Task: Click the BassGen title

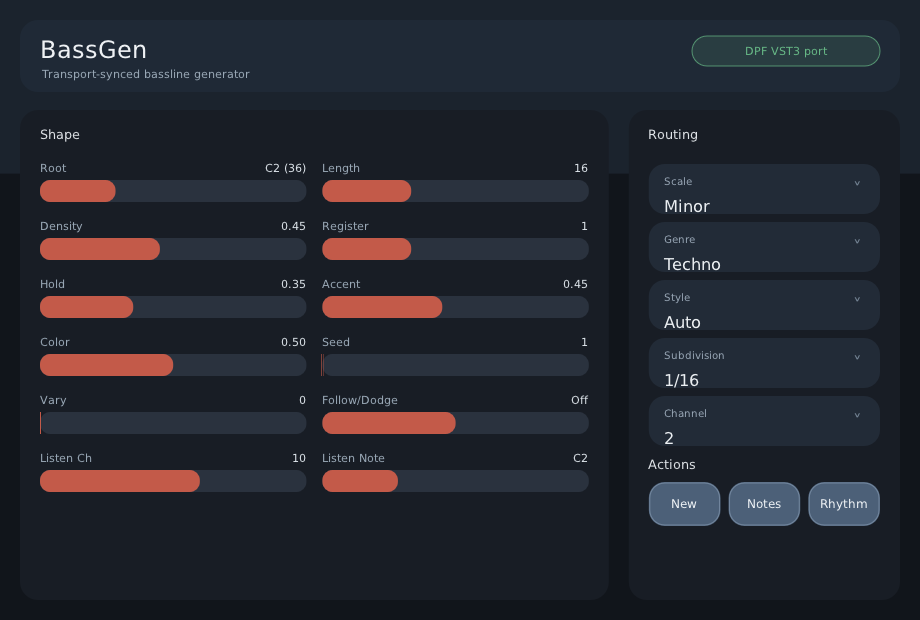Action: point(93,50)
